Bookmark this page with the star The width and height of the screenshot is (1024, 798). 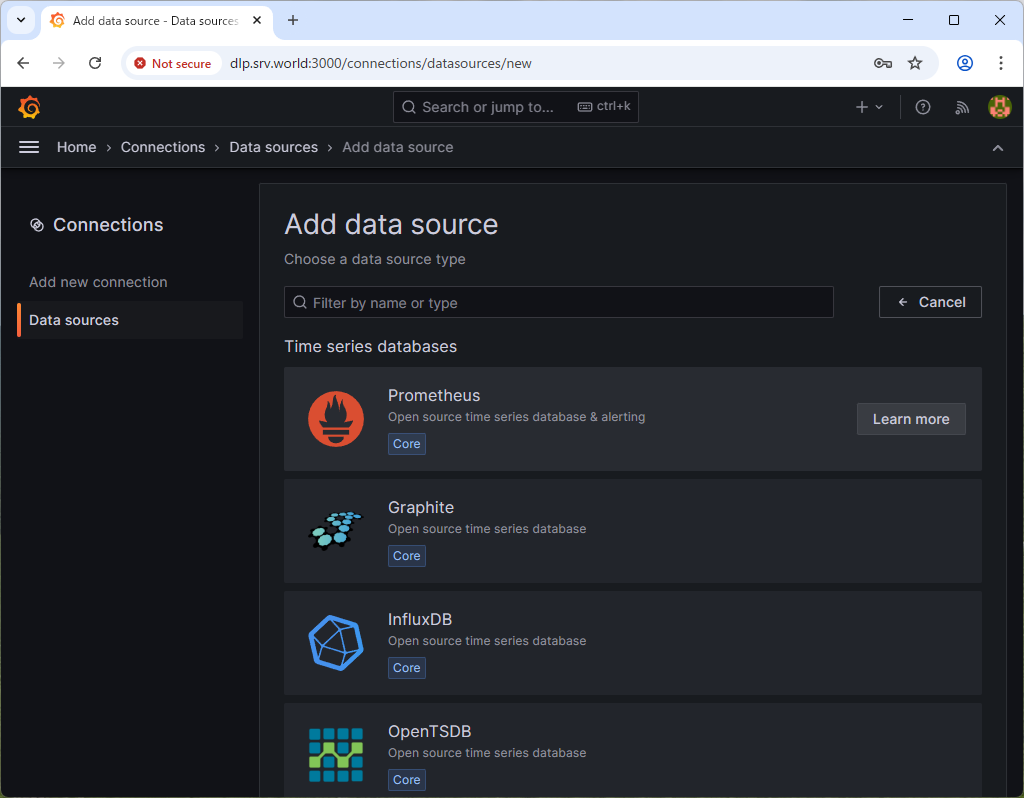[915, 63]
